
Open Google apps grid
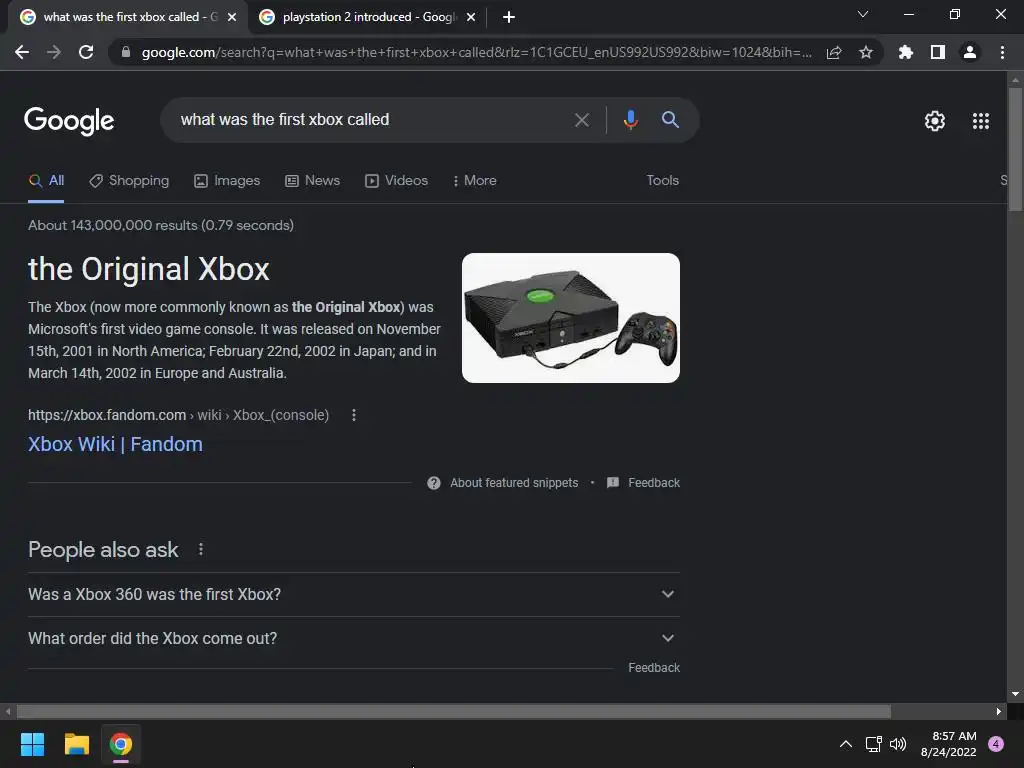(x=981, y=121)
